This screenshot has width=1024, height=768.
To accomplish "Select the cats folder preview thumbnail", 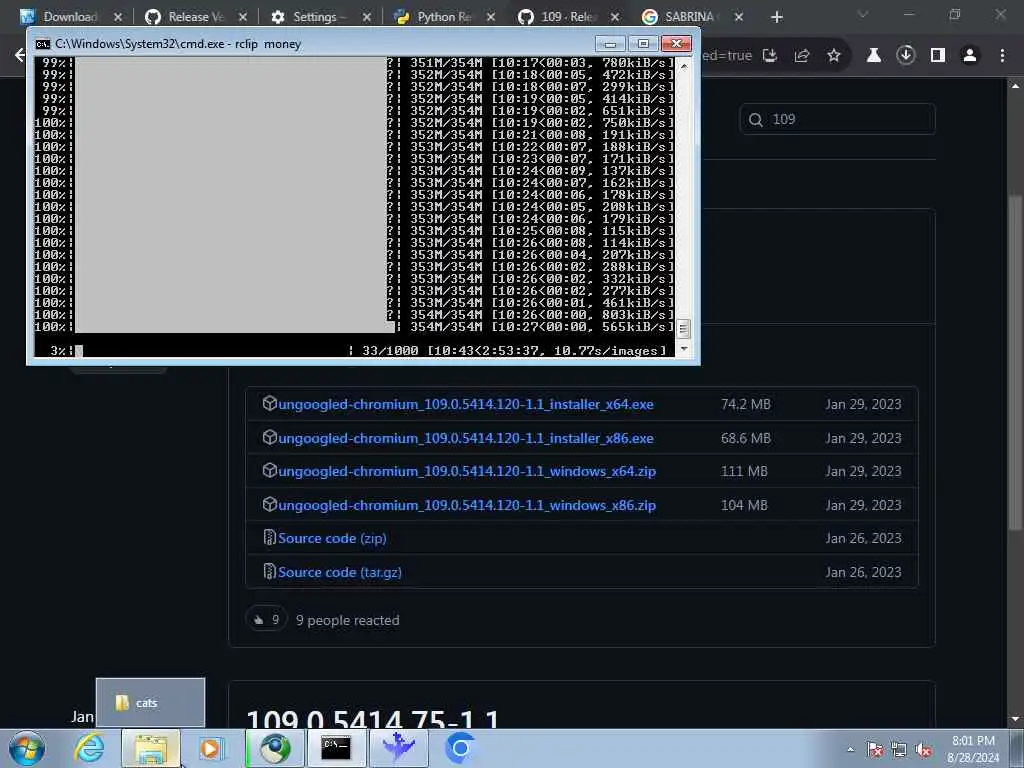I will pos(150,703).
